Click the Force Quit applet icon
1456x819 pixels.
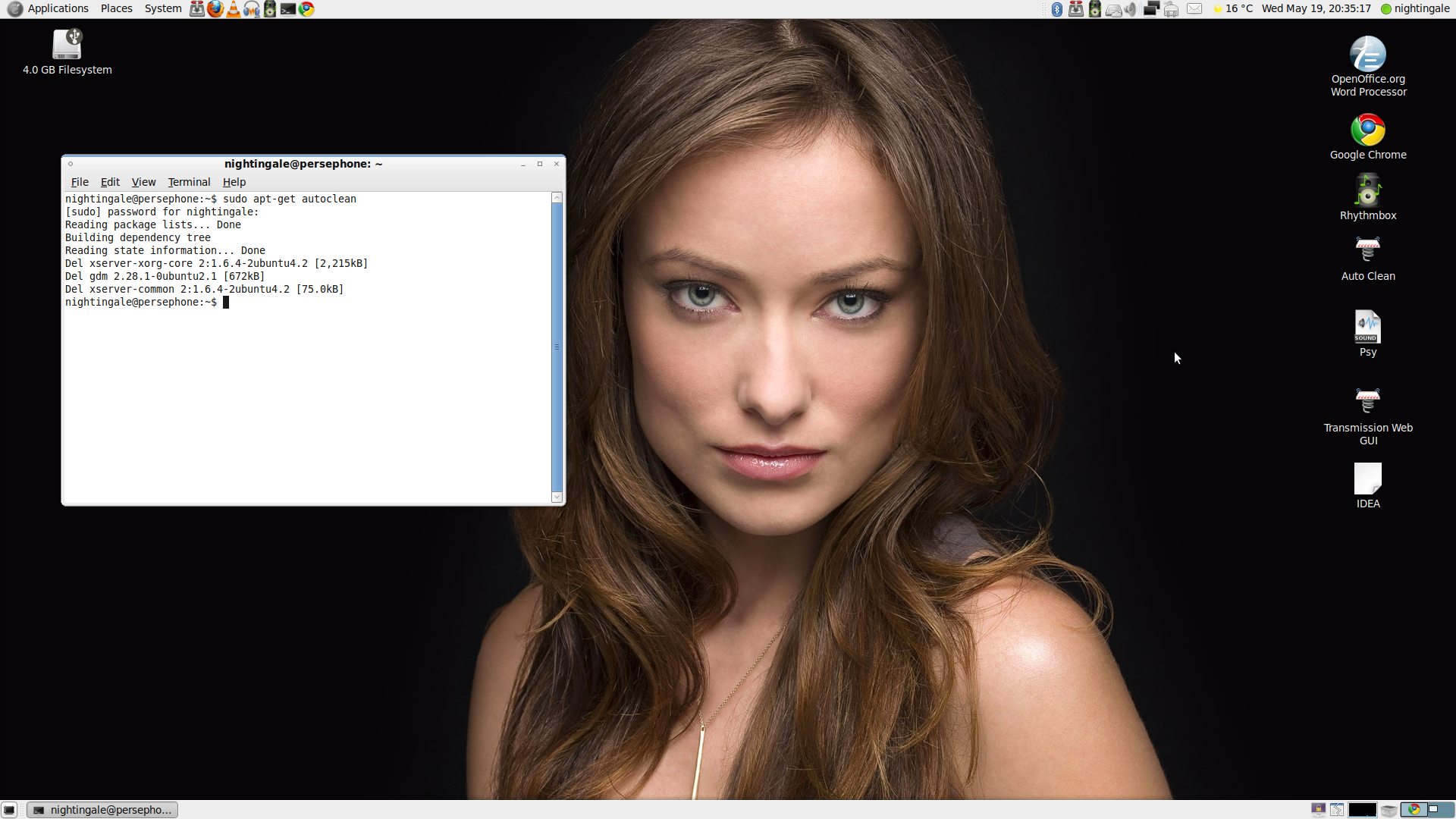coord(1337,810)
